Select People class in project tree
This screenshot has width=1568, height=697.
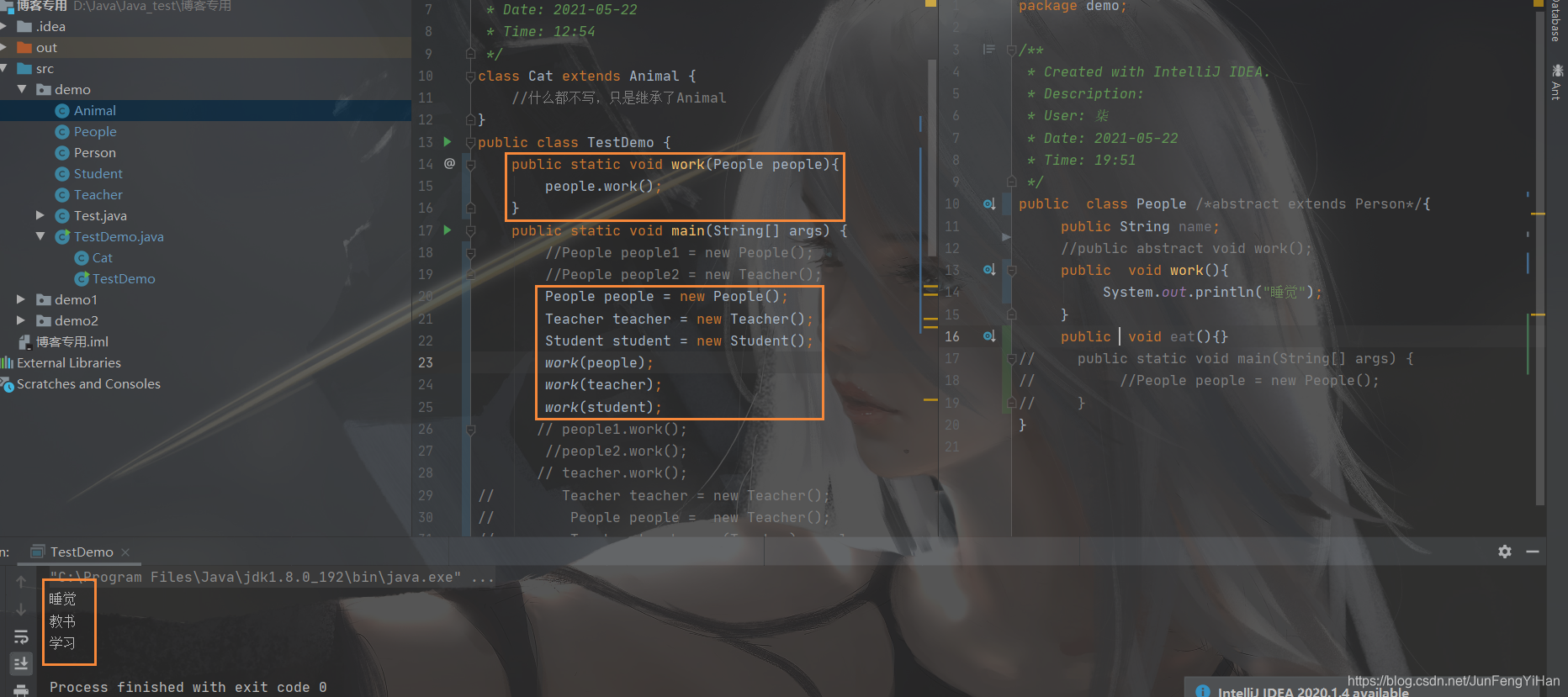(x=95, y=132)
